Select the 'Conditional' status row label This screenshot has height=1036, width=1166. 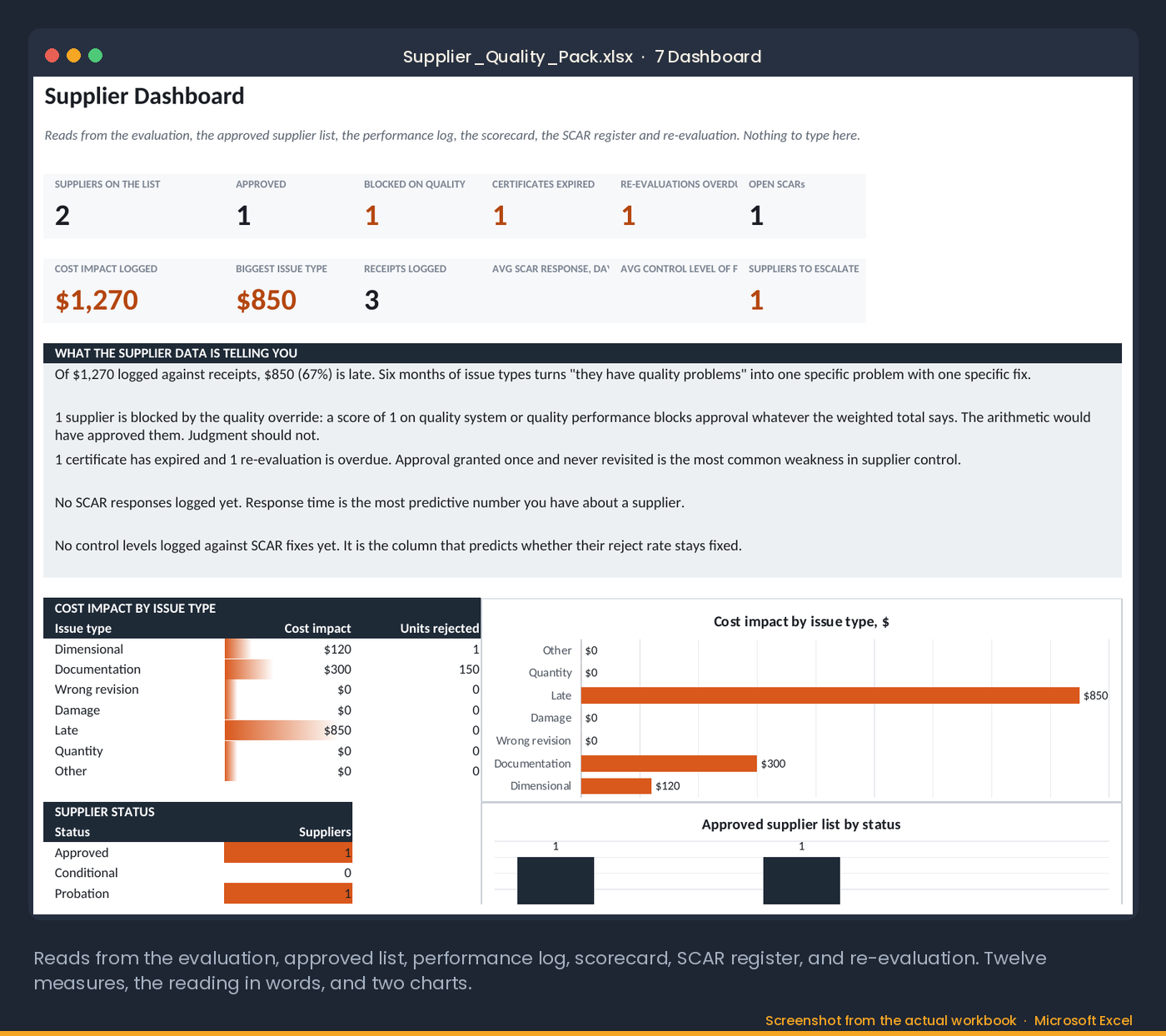tap(87, 873)
